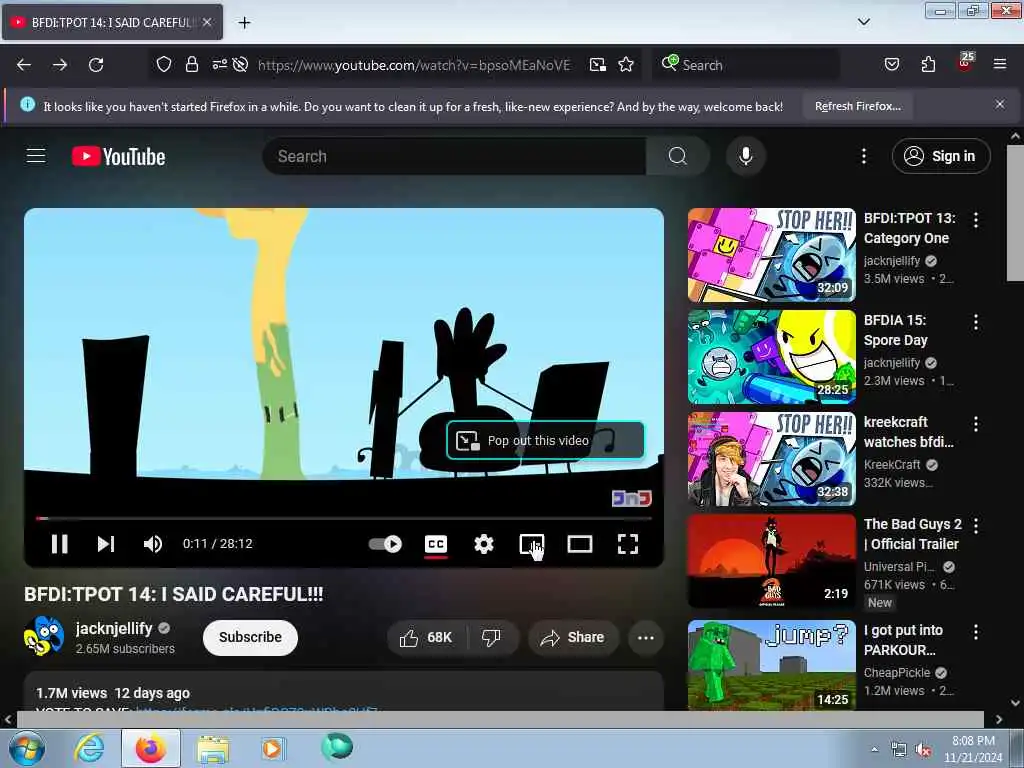Open jacknjellify channel avatar
The height and width of the screenshot is (768, 1024).
(x=44, y=636)
